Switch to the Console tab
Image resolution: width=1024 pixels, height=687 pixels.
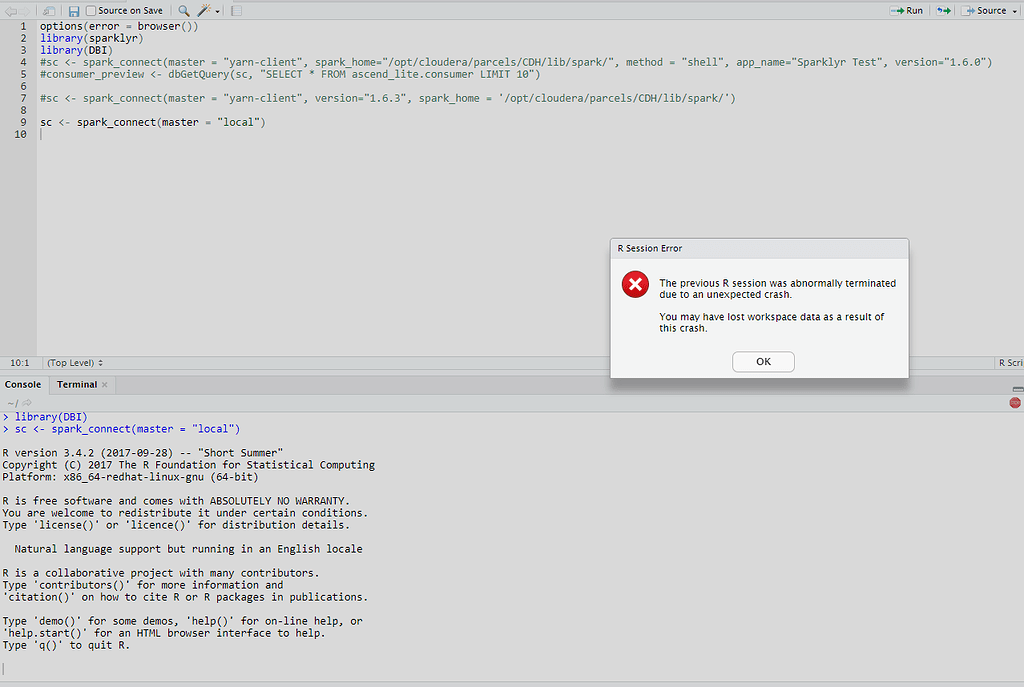point(23,384)
